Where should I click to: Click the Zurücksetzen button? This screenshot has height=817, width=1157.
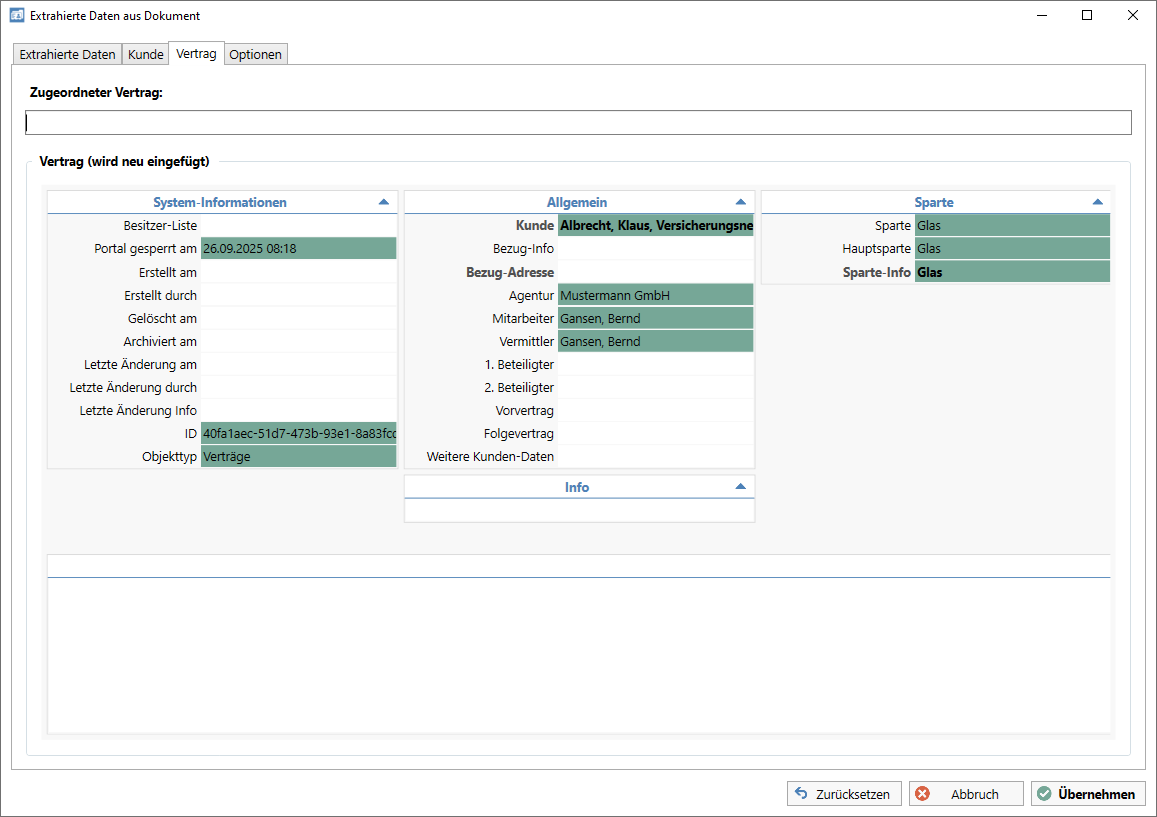tap(844, 794)
